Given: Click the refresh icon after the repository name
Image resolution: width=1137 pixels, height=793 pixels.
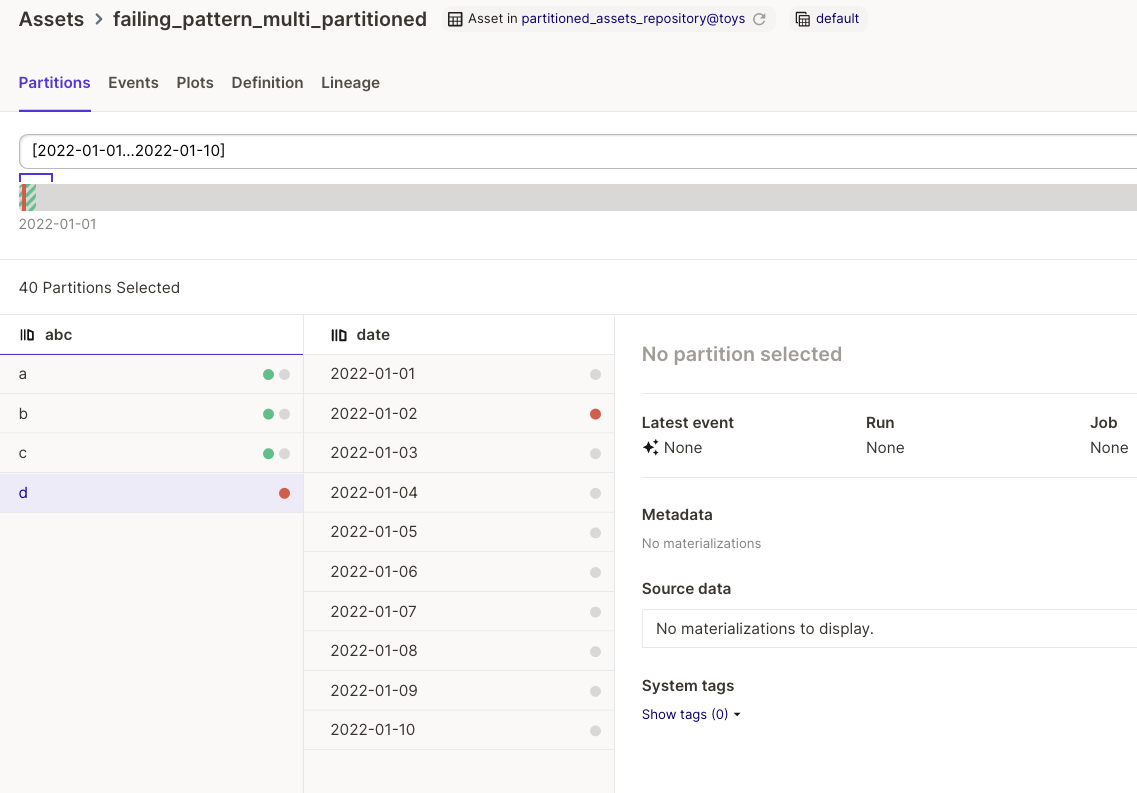Looking at the screenshot, I should (x=759, y=18).
